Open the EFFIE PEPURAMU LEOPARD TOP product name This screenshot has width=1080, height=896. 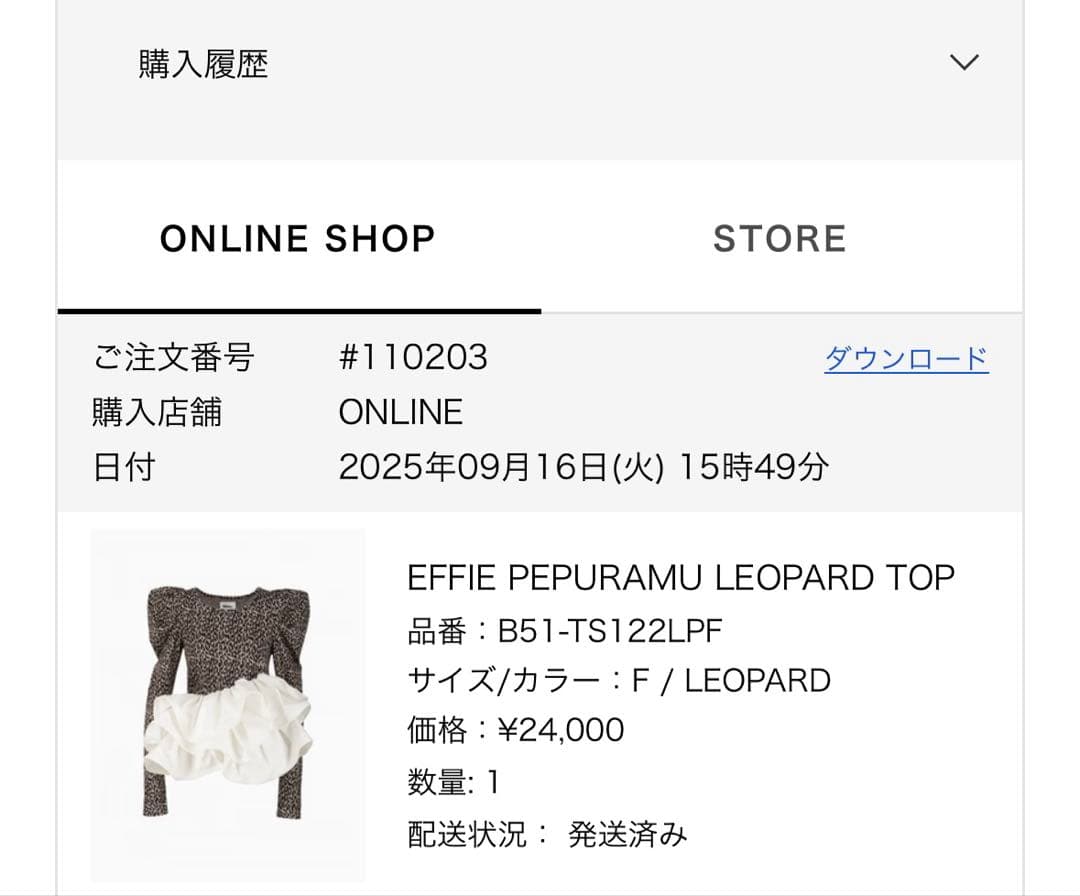coord(683,577)
